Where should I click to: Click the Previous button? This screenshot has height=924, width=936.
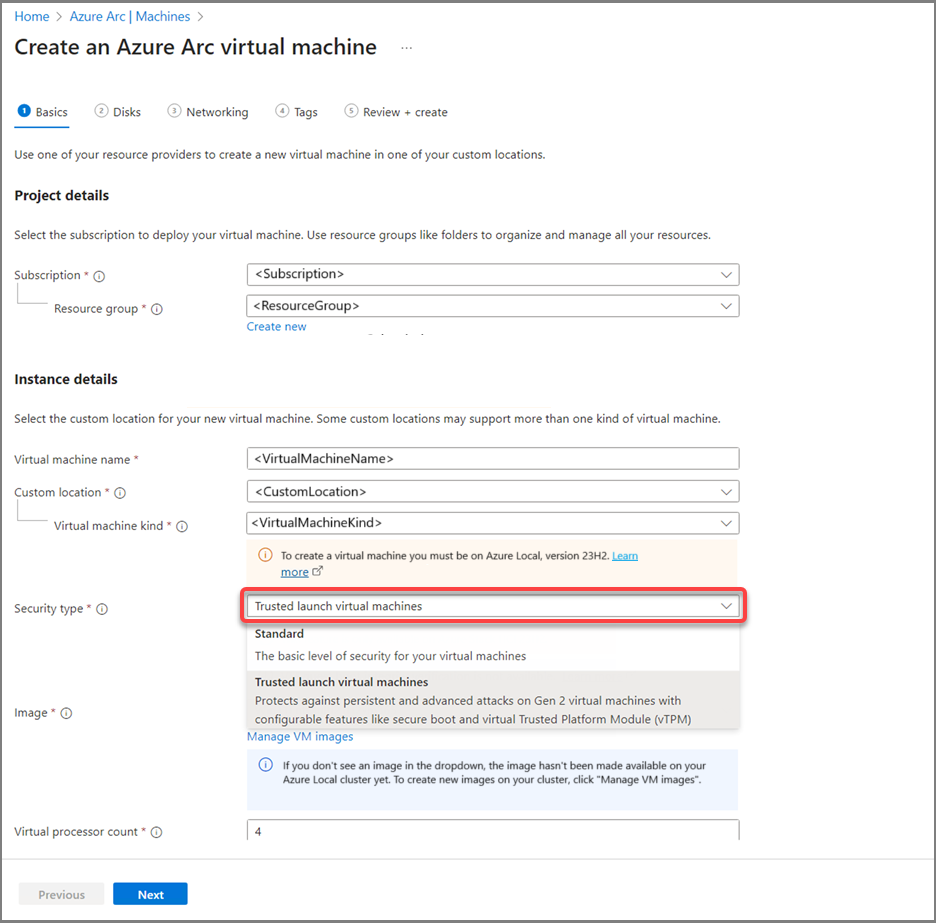point(61,894)
